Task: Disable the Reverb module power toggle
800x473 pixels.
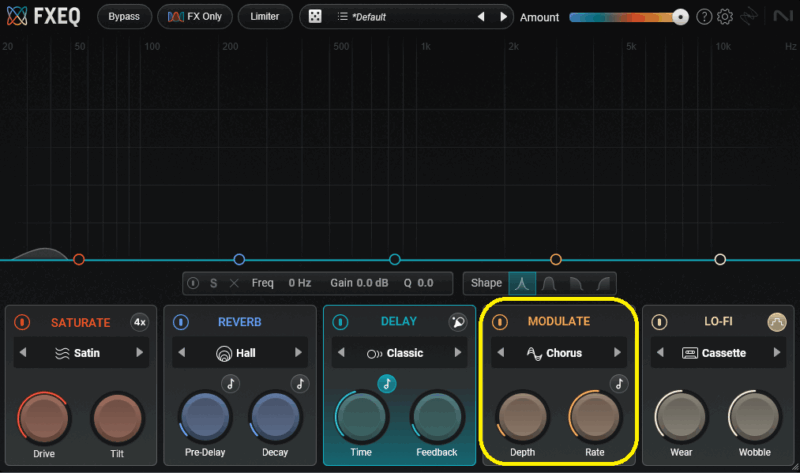Action: (181, 322)
